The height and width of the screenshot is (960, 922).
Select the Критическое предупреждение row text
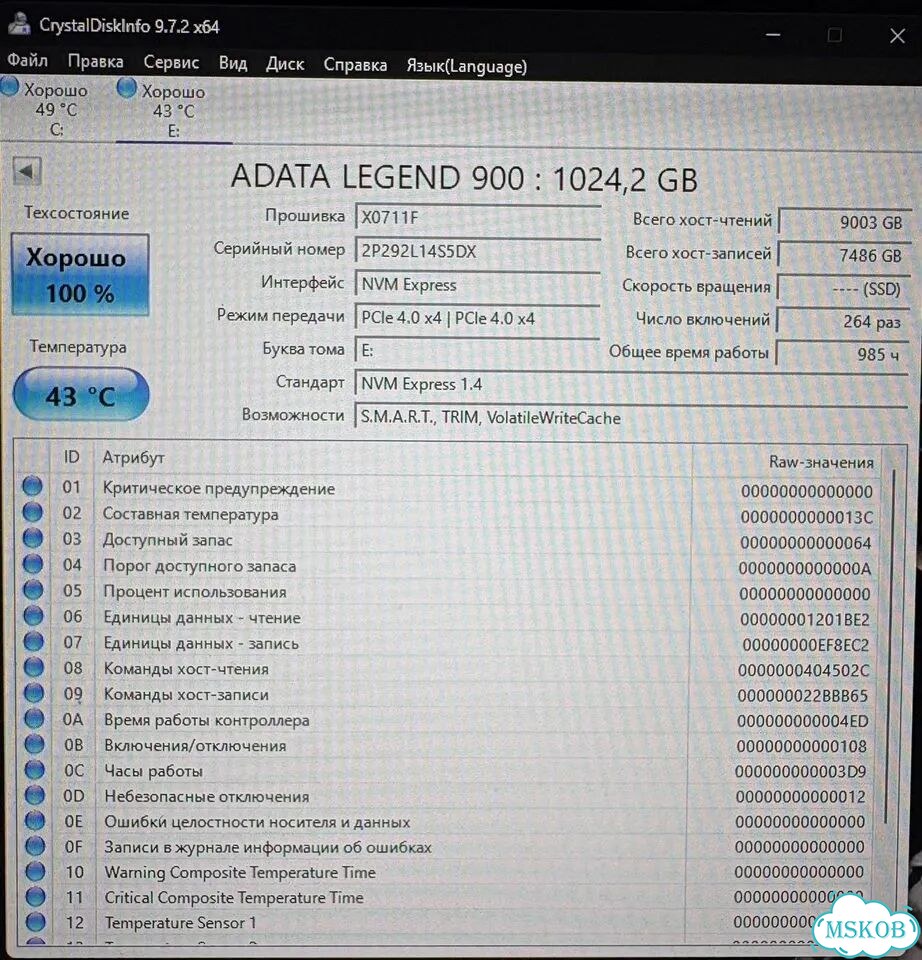[219, 489]
